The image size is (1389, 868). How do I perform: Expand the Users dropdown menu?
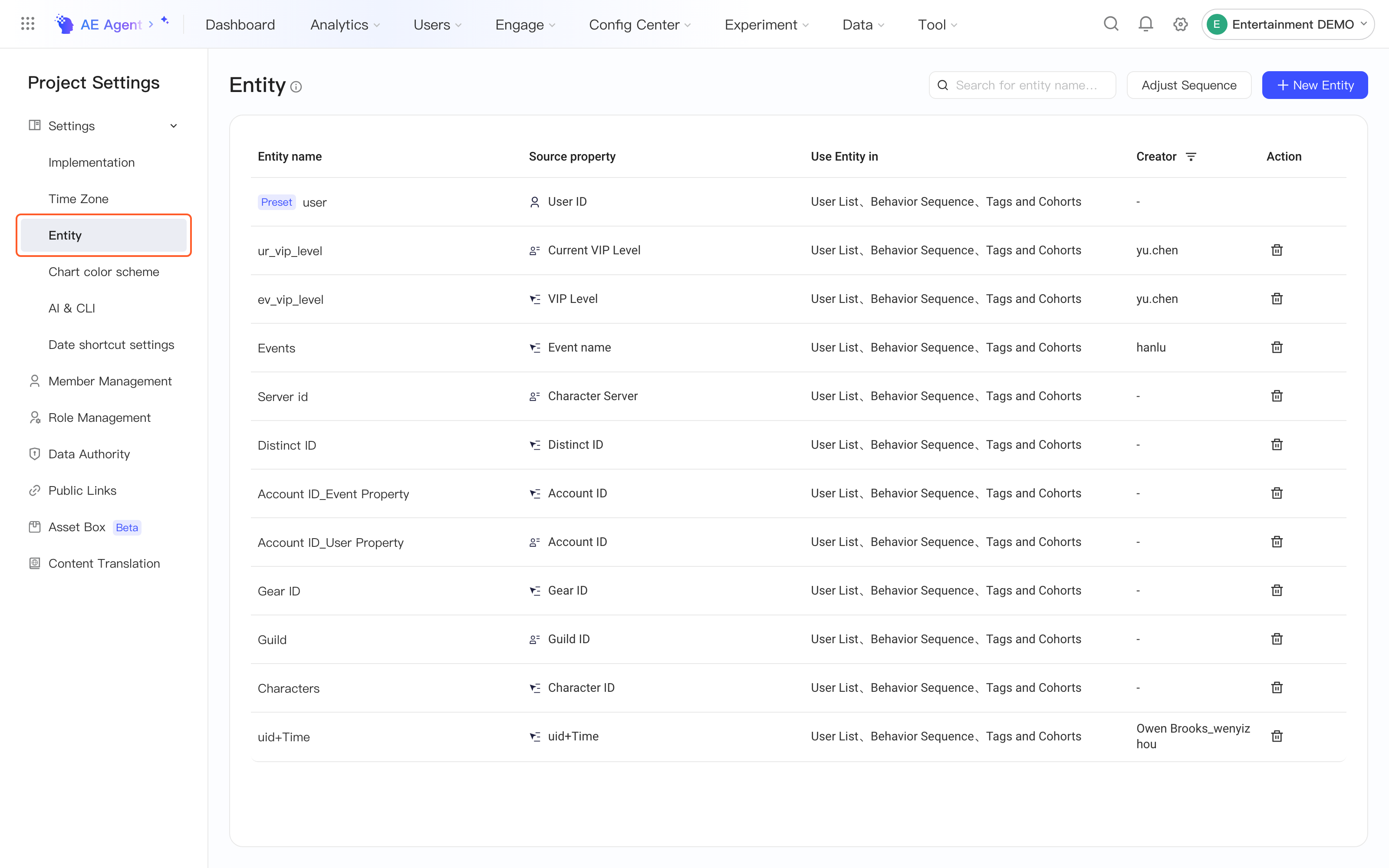pos(438,25)
